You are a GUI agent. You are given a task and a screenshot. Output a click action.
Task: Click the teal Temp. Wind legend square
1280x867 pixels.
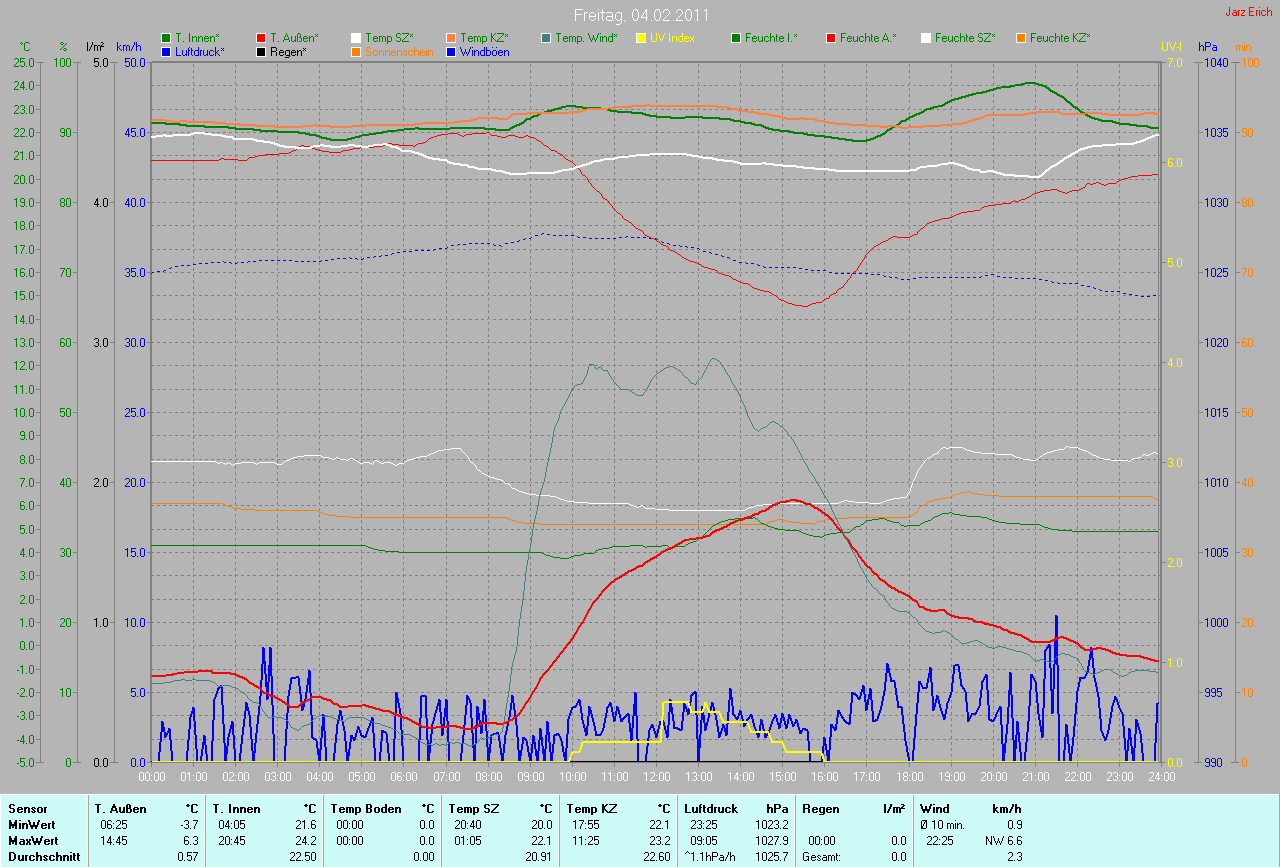click(546, 38)
